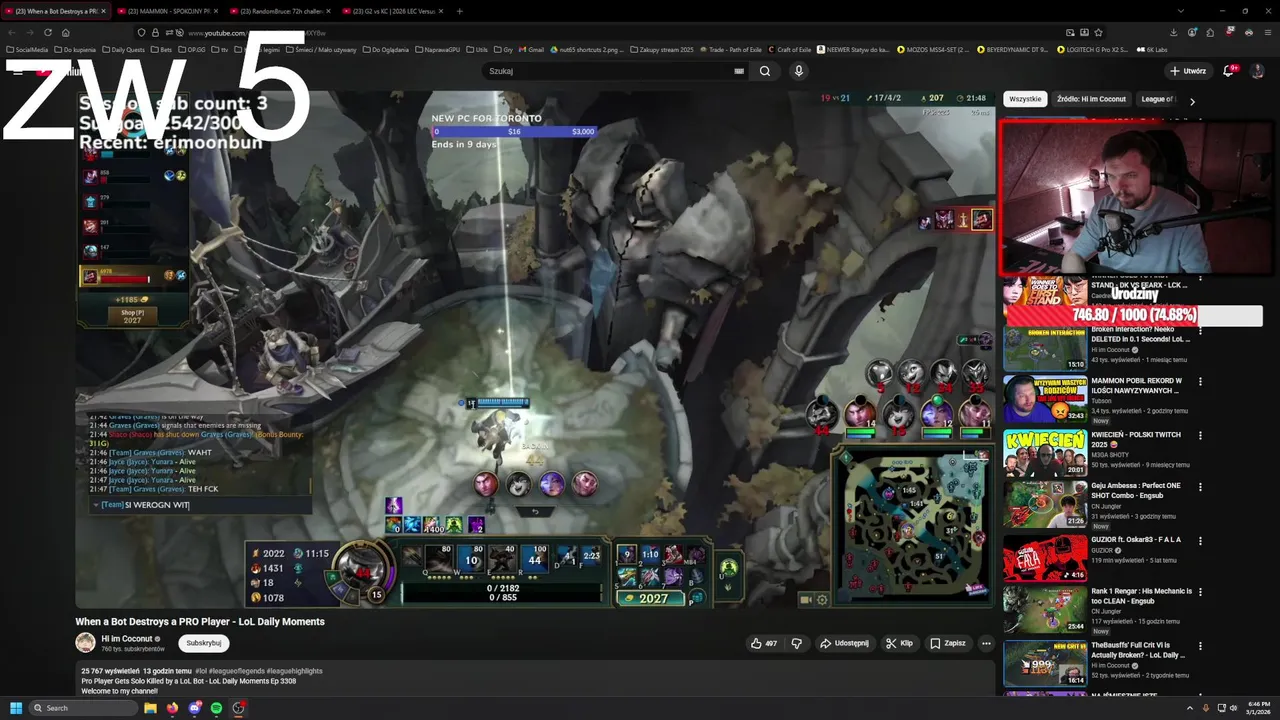The image size is (1280, 720).
Task: Open YouTube notifications bell
Action: tap(1229, 71)
